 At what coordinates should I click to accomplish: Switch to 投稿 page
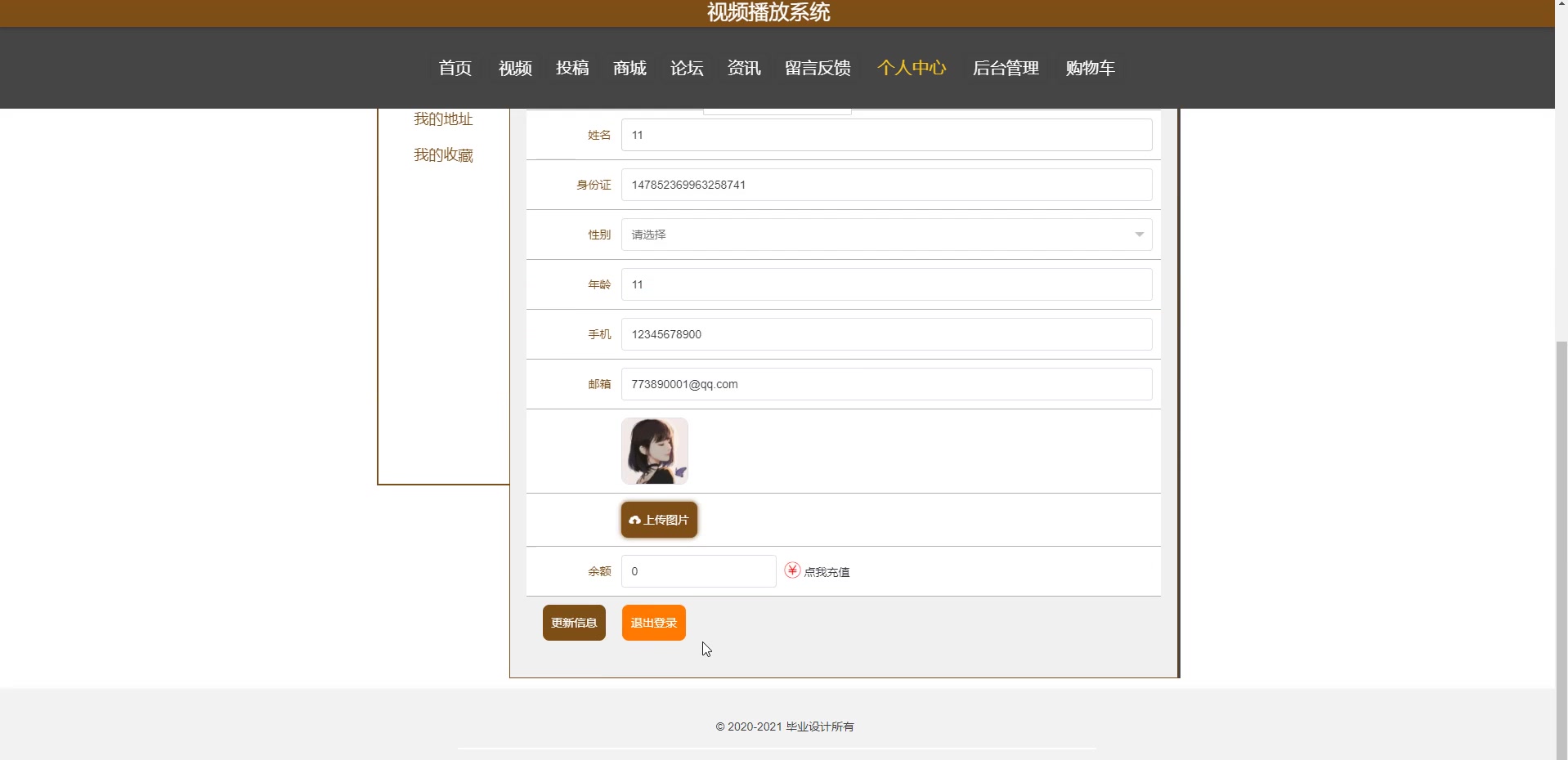pyautogui.click(x=572, y=69)
